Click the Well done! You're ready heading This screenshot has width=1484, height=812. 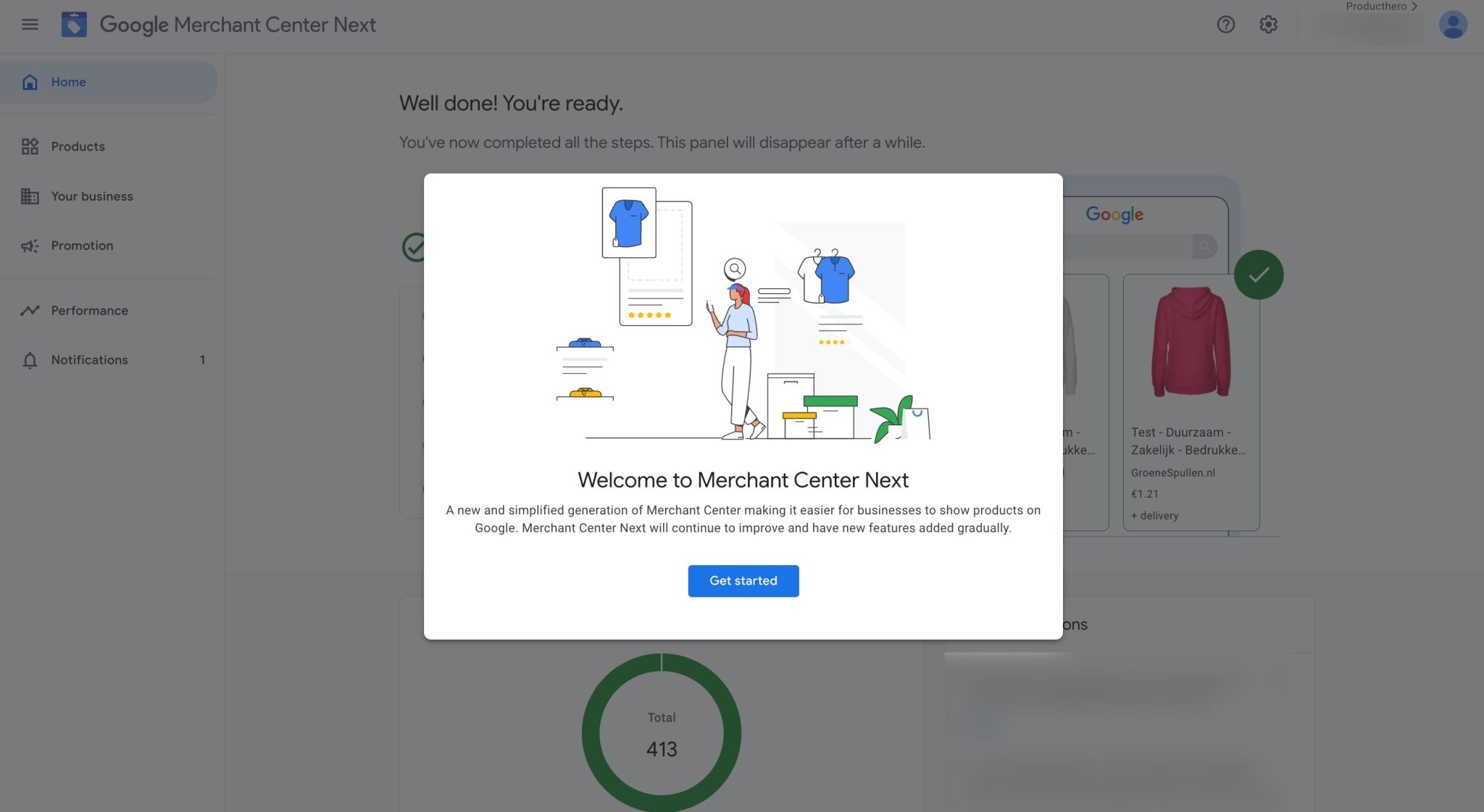tap(511, 104)
